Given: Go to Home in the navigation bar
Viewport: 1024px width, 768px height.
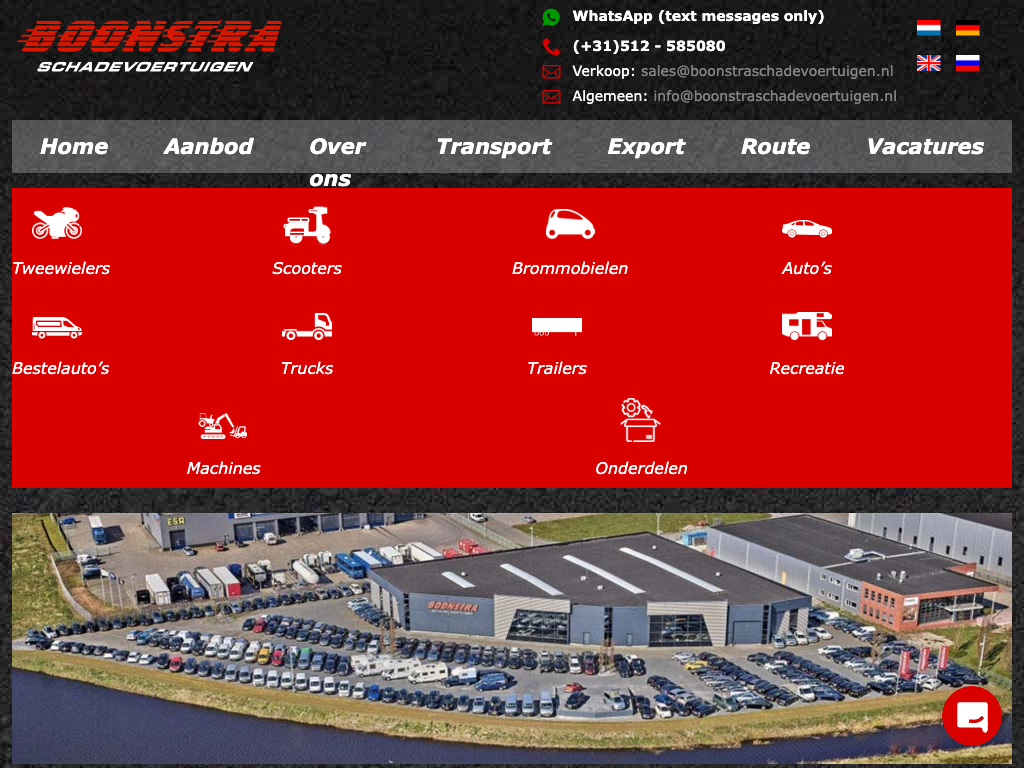Looking at the screenshot, I should [x=74, y=146].
